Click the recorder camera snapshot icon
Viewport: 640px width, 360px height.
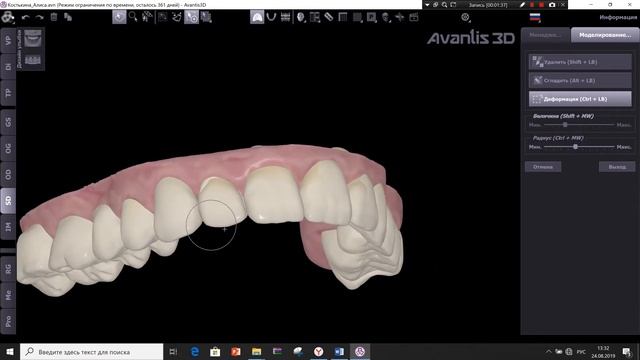coord(552,5)
